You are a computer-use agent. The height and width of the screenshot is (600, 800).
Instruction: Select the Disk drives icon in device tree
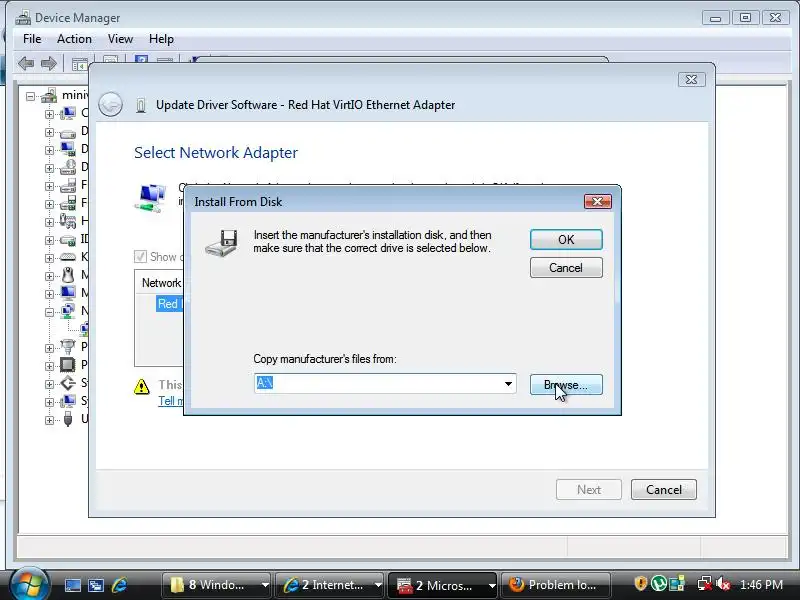[x=68, y=133]
